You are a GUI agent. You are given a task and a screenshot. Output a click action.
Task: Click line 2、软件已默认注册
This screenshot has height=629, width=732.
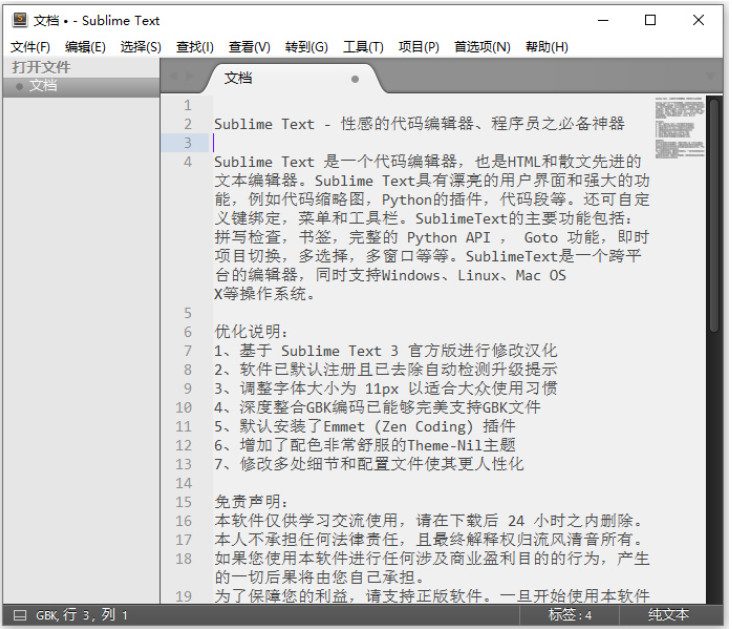click(x=386, y=370)
